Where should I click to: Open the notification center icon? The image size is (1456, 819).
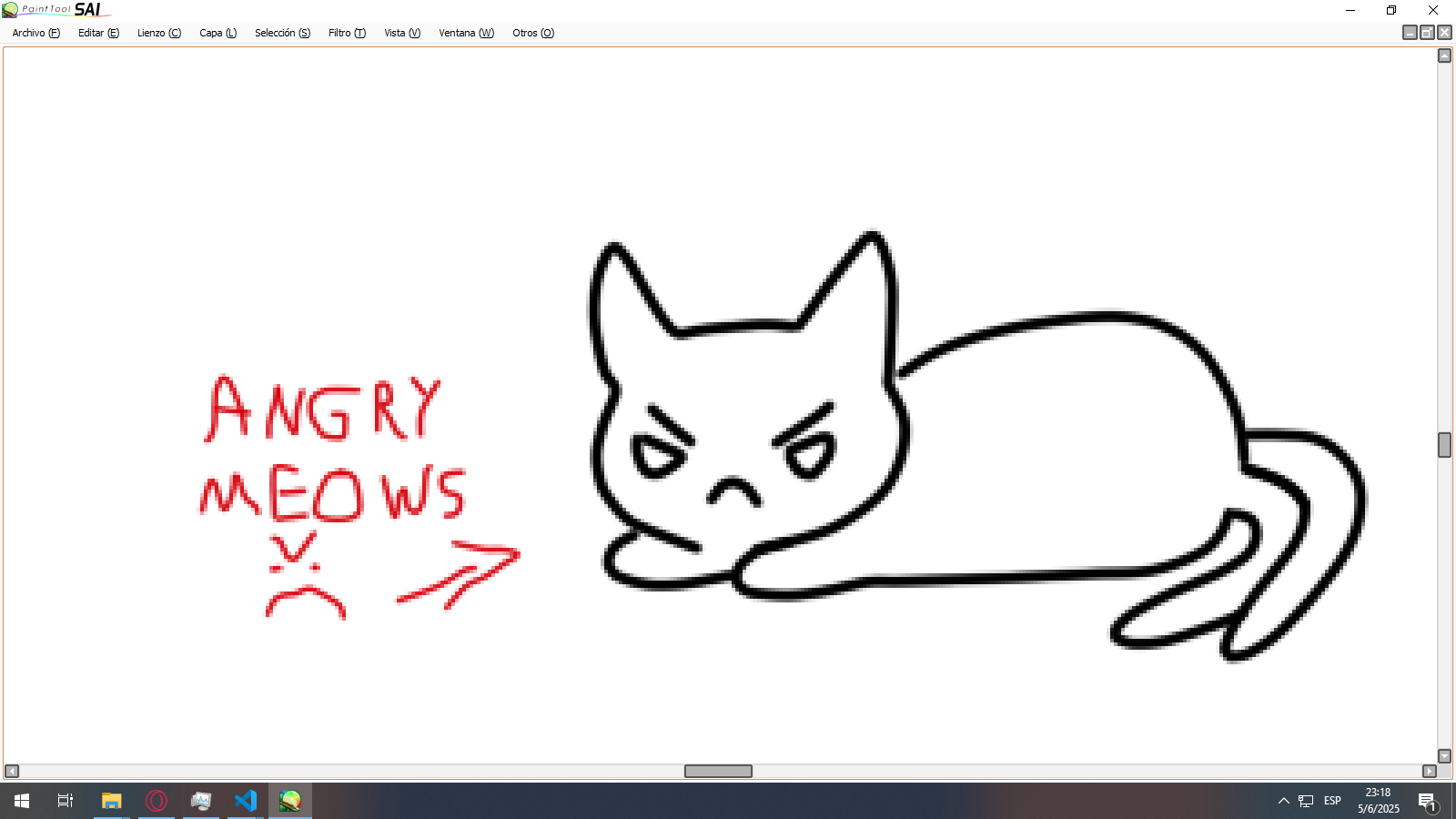pos(1427,801)
